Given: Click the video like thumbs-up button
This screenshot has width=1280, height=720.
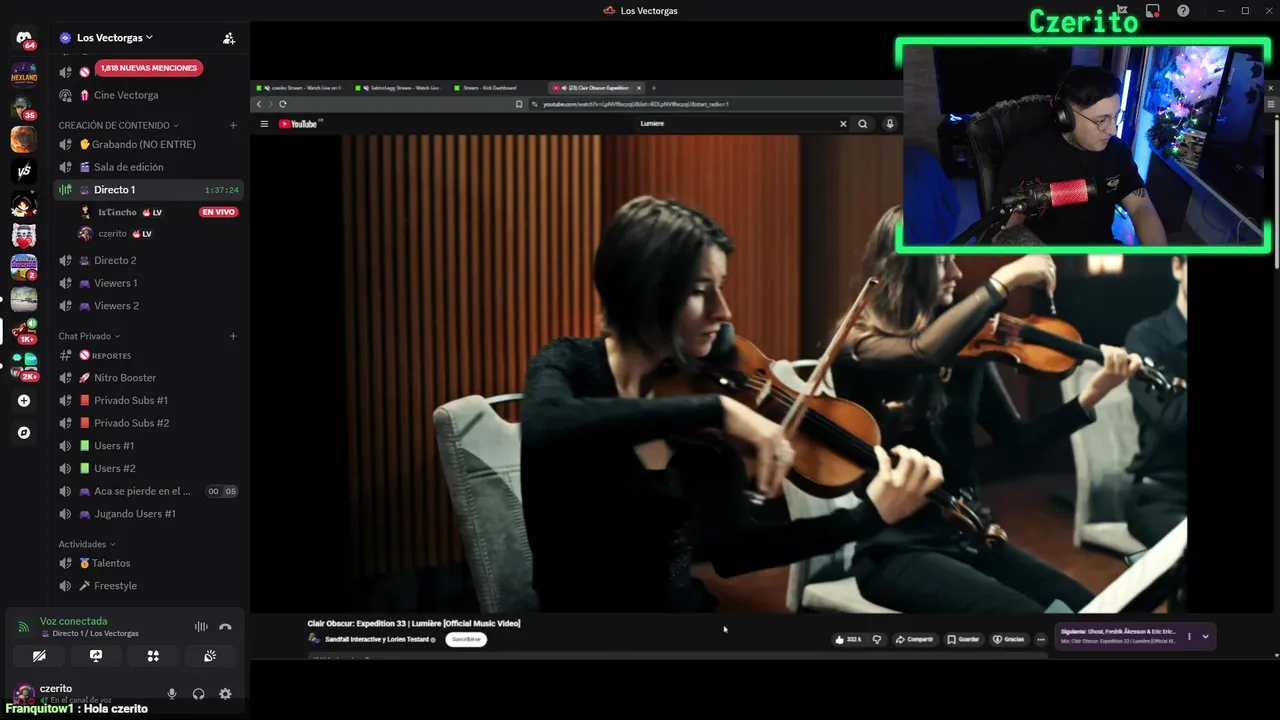Looking at the screenshot, I should click(x=848, y=639).
